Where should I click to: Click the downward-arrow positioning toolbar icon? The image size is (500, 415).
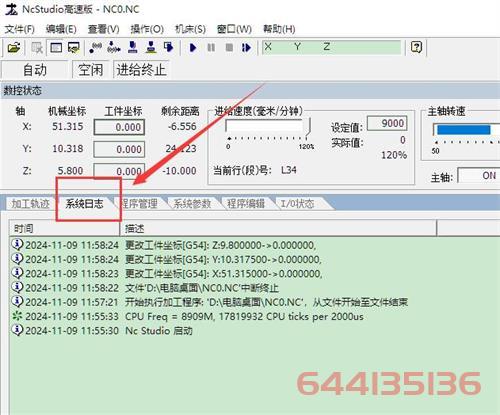point(114,48)
